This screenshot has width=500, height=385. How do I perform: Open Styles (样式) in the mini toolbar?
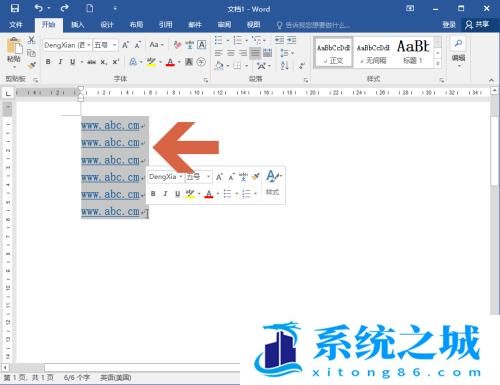click(x=273, y=183)
